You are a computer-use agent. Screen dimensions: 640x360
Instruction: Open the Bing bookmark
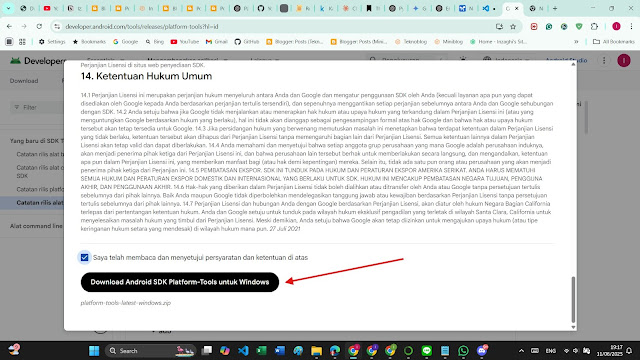click(155, 42)
